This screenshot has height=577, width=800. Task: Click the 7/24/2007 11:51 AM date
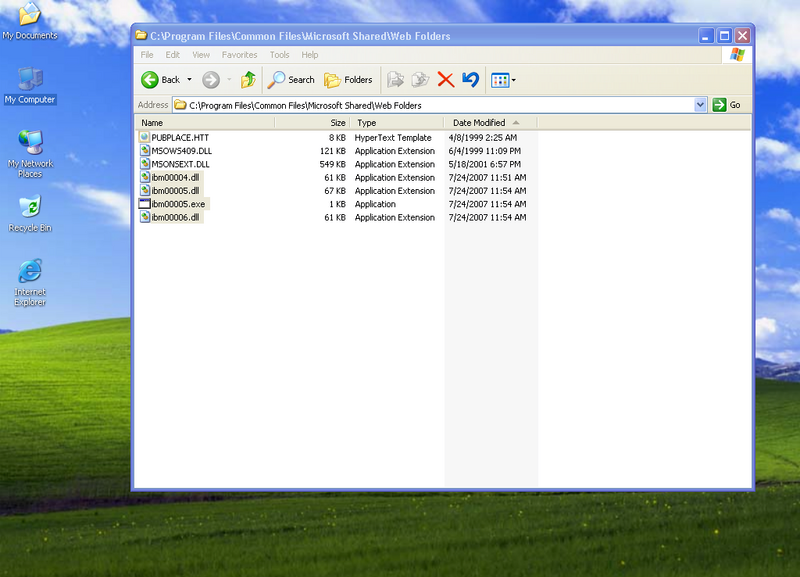[487, 178]
